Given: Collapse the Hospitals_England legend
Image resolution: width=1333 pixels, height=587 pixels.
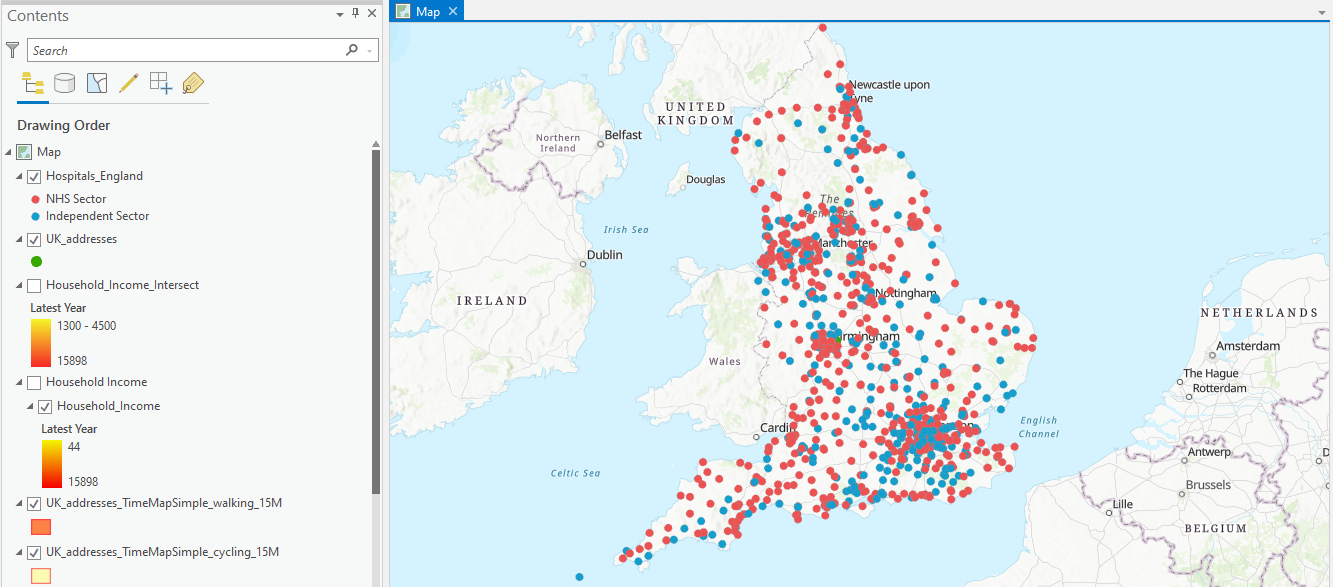Looking at the screenshot, I should pos(20,176).
